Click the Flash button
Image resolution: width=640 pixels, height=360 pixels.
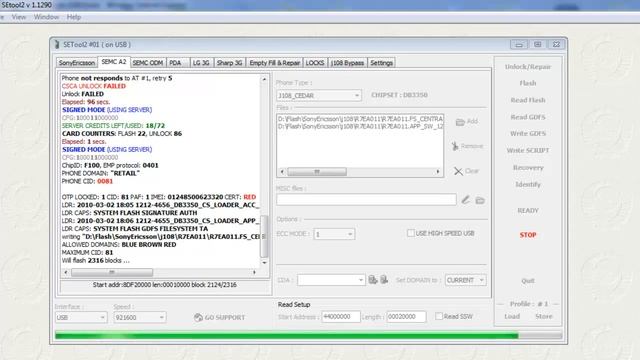pyautogui.click(x=528, y=83)
